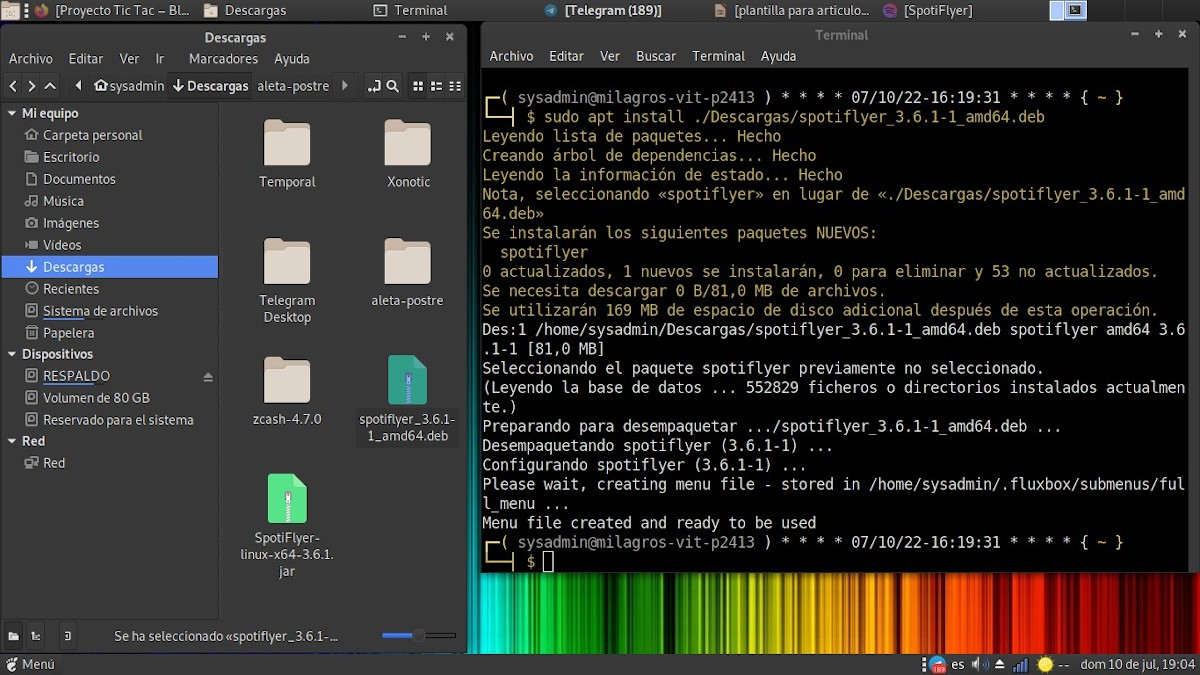Click the back navigation arrow in Descargas
The height and width of the screenshot is (675, 1200).
coord(12,86)
